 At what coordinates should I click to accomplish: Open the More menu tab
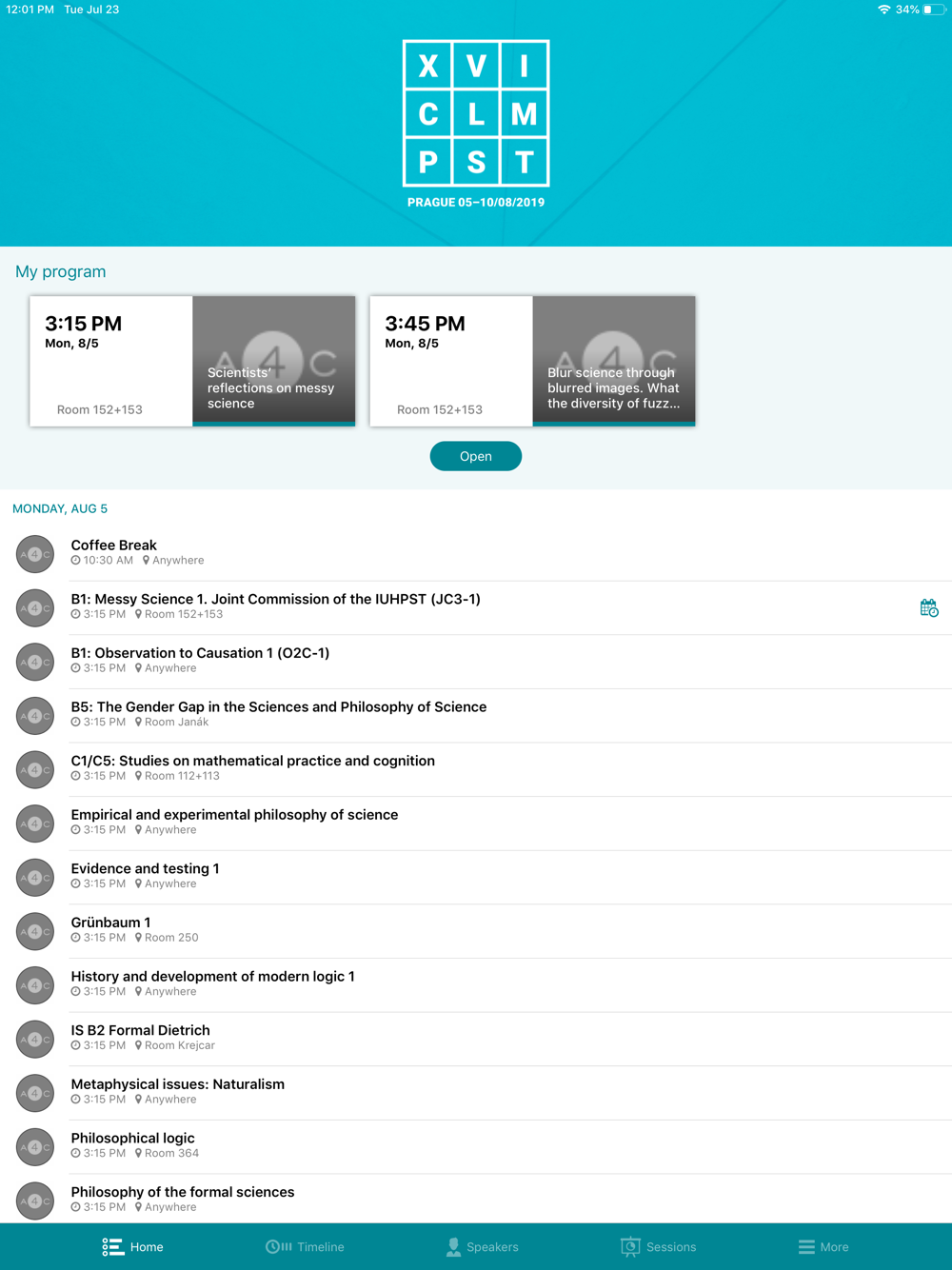coord(823,1247)
